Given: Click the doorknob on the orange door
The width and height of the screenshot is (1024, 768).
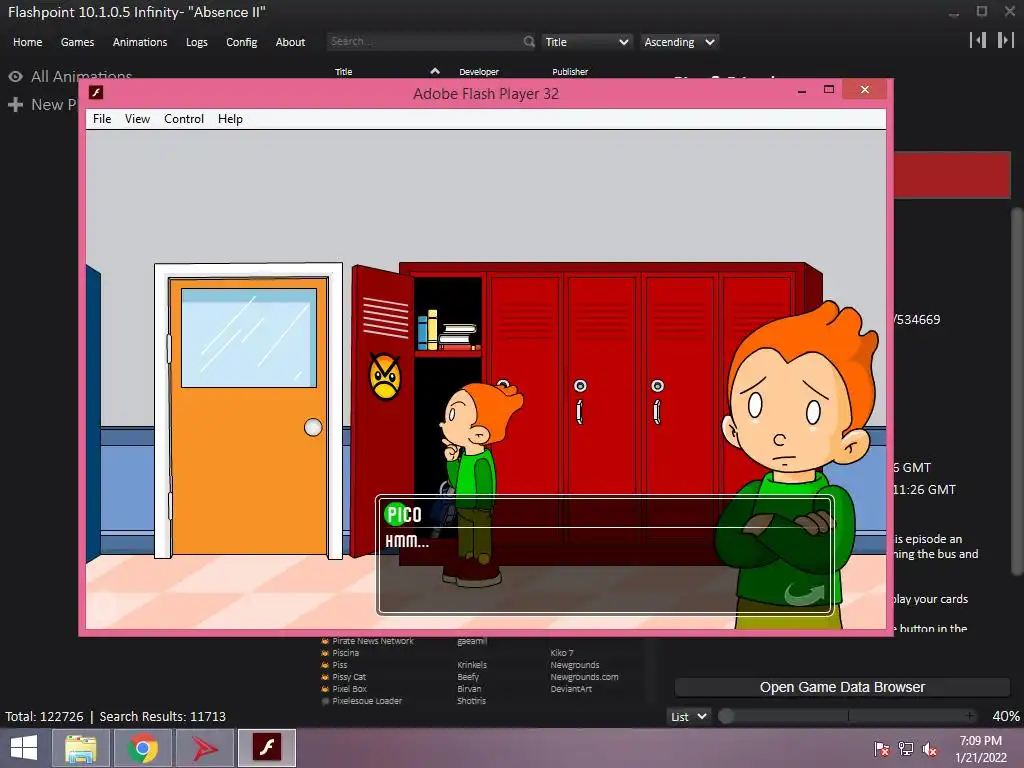Looking at the screenshot, I should (x=313, y=427).
